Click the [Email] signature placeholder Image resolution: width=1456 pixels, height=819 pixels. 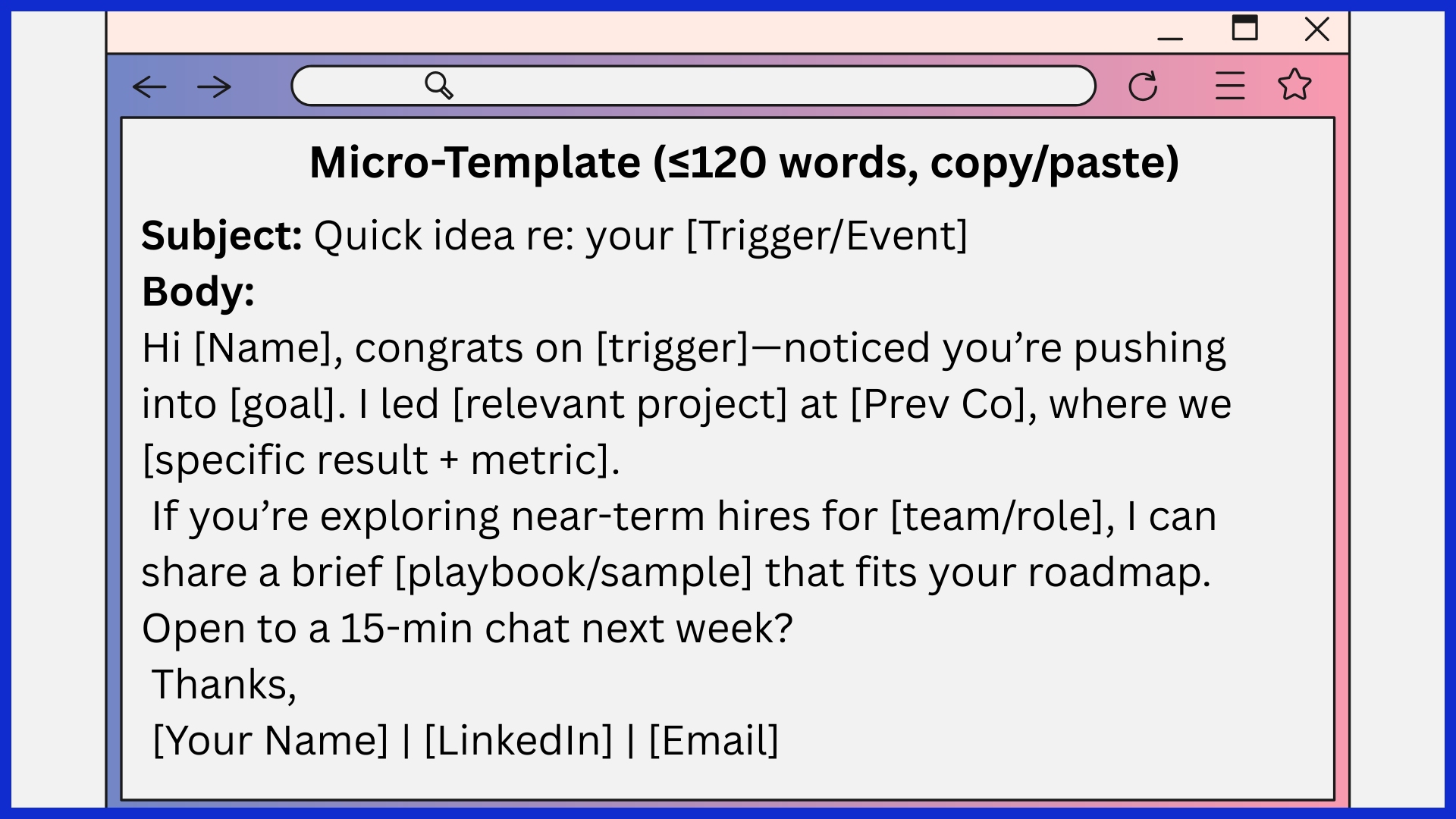[x=714, y=741]
